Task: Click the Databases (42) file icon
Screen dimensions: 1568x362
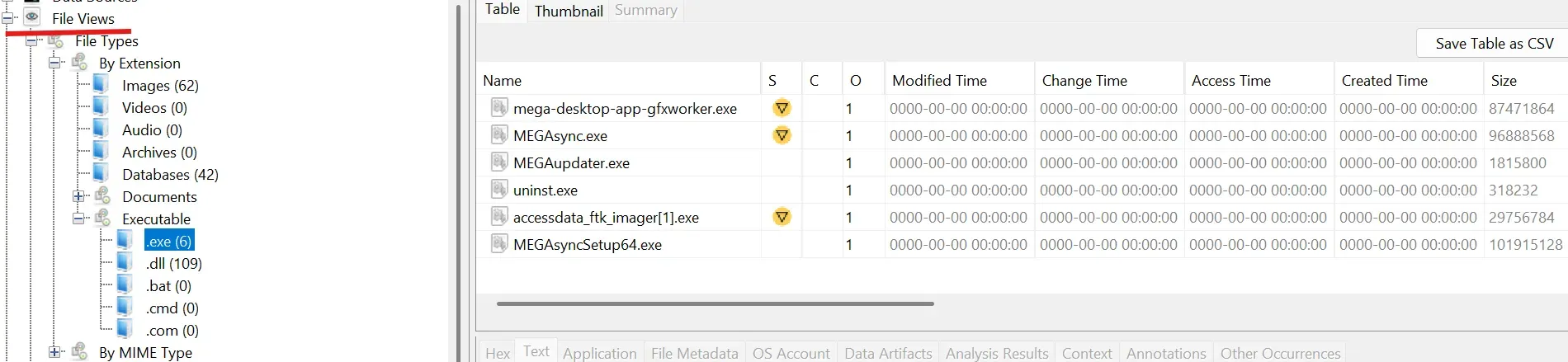Action: [x=102, y=173]
